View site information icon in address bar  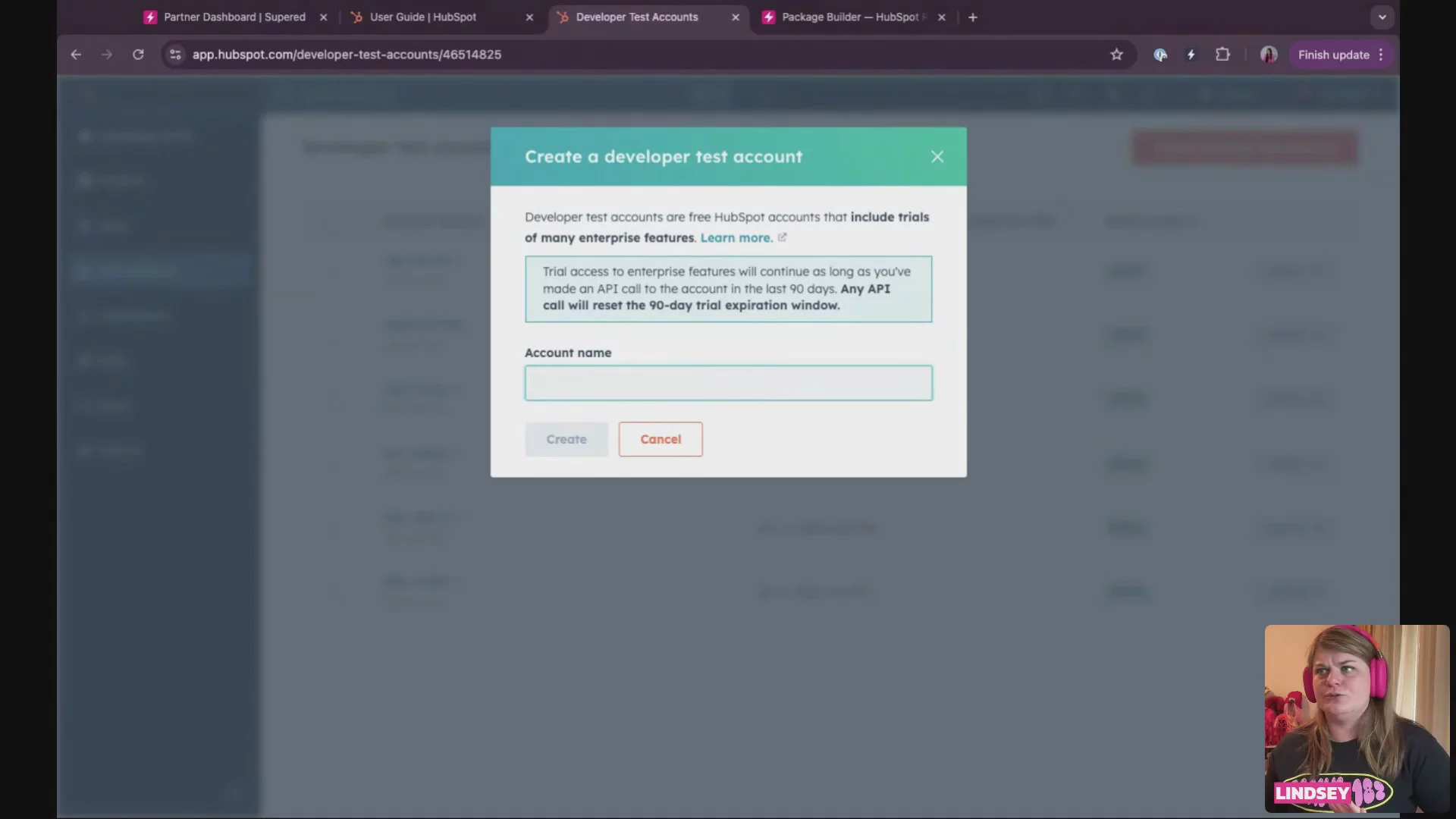[175, 55]
